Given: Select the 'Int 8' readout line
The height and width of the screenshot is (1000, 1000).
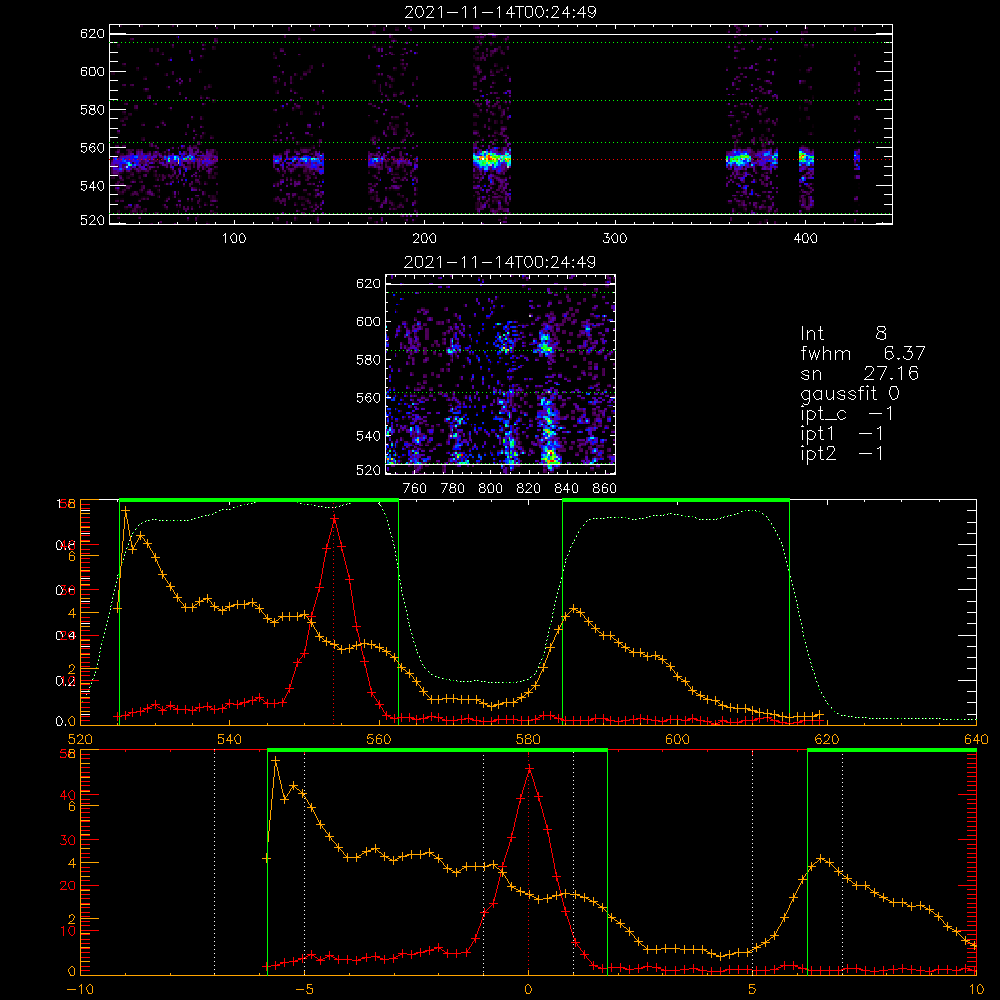Looking at the screenshot, I should [843, 333].
